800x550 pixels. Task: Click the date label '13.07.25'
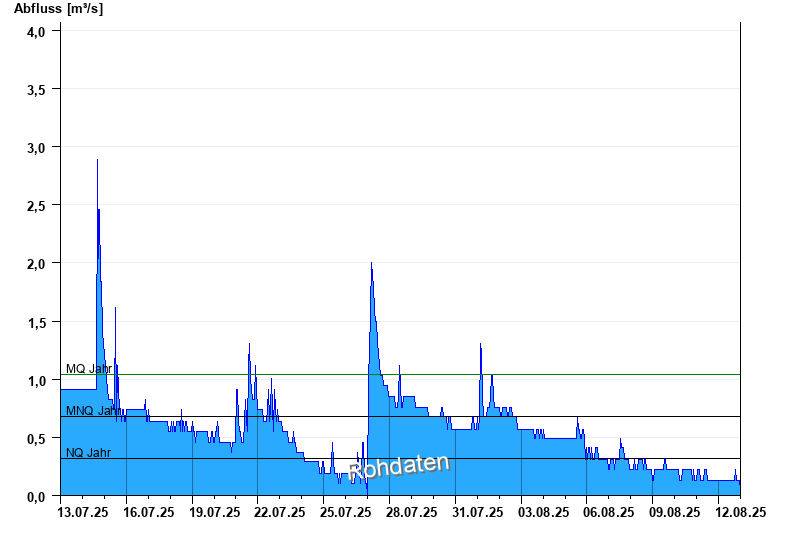83,512
